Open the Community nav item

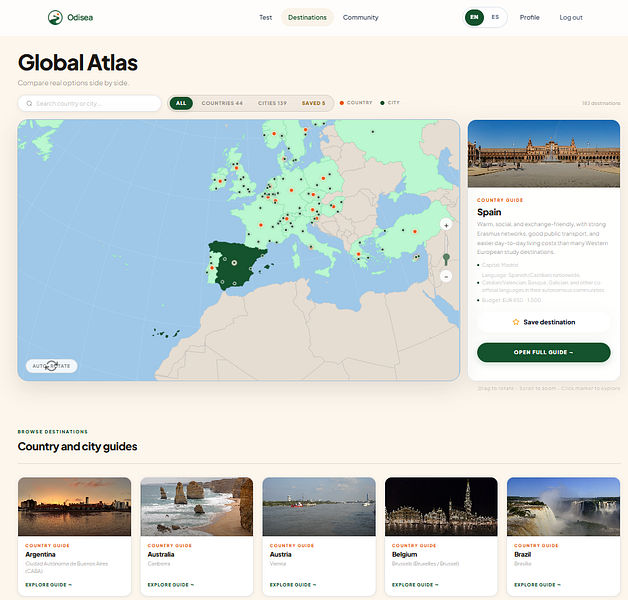[360, 17]
